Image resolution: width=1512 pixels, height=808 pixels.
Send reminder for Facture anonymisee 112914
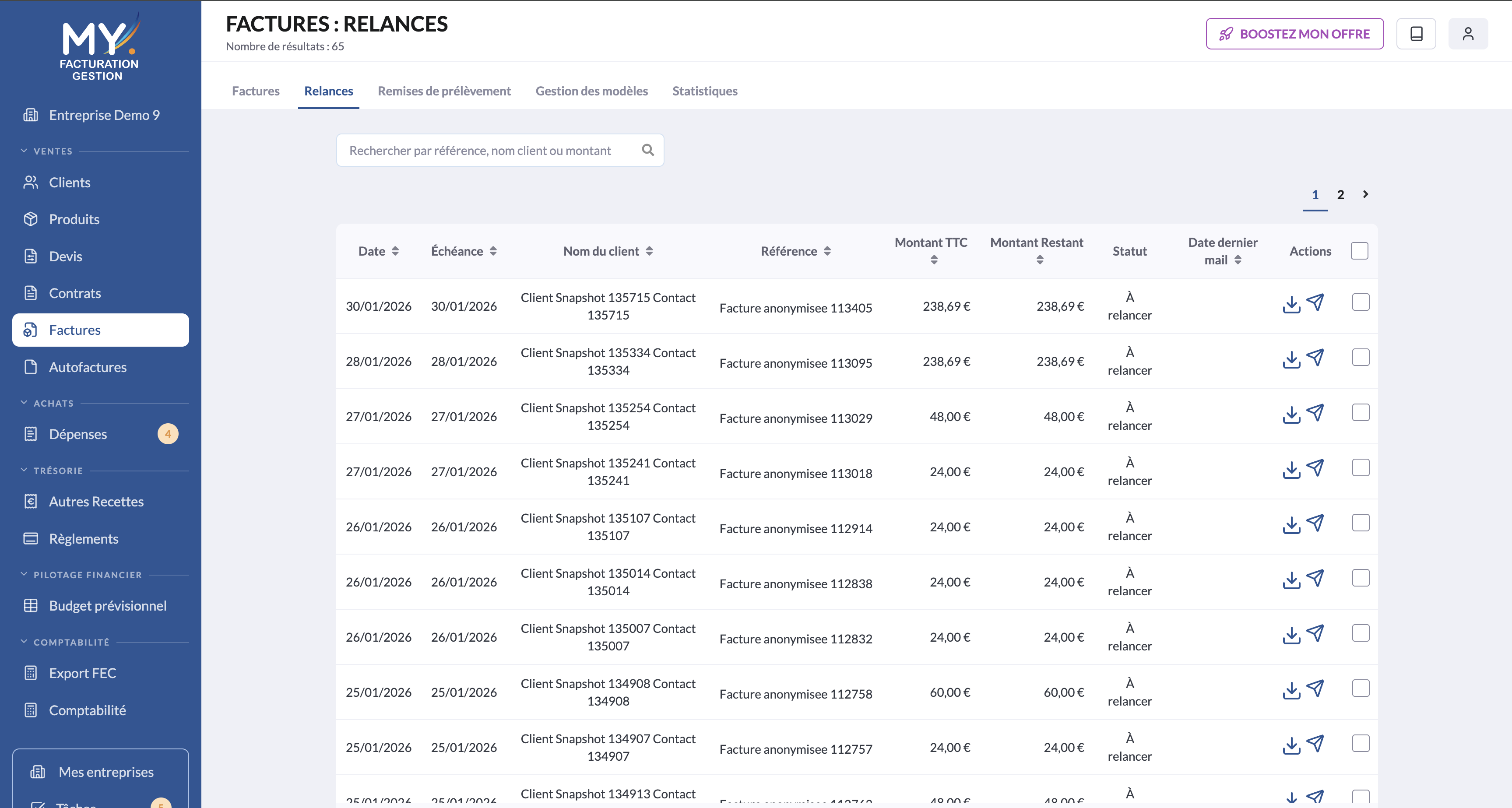pos(1315,523)
